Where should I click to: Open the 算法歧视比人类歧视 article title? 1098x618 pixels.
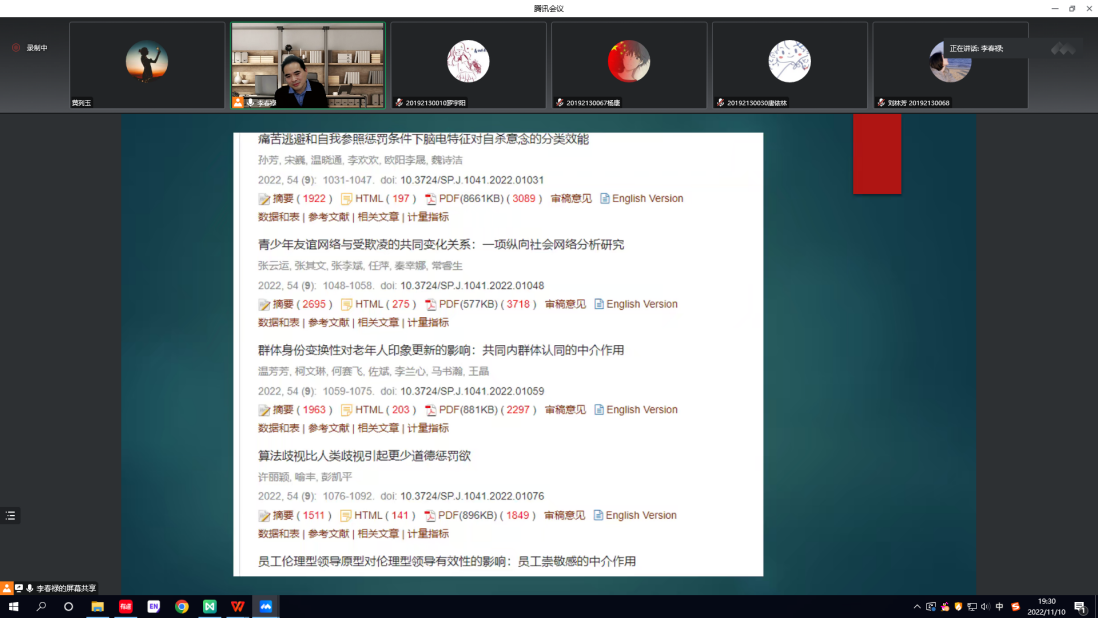pos(364,456)
